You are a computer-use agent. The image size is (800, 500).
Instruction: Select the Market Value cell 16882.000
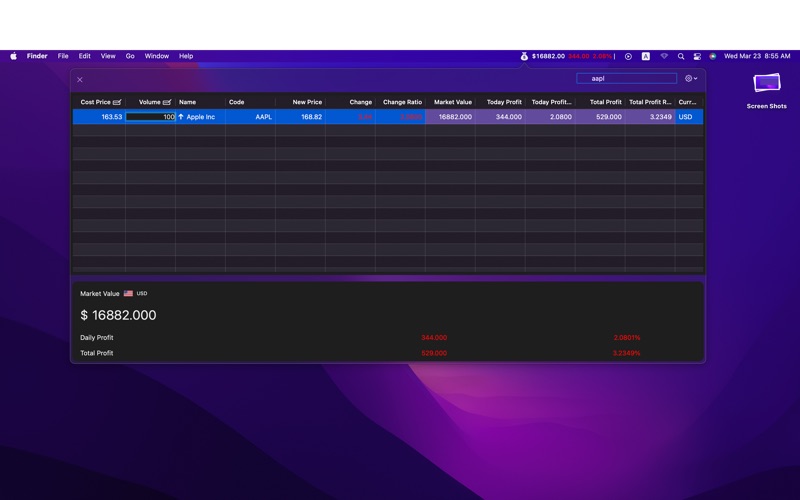[x=451, y=117]
